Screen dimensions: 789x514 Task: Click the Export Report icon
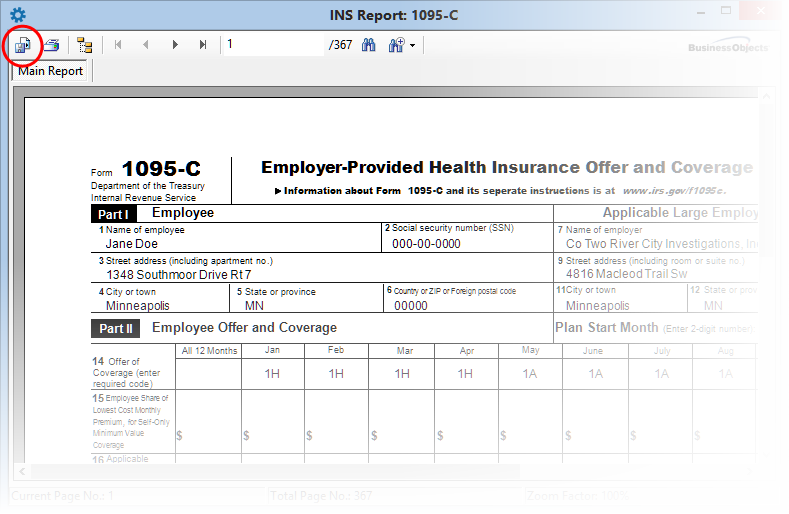[23, 45]
